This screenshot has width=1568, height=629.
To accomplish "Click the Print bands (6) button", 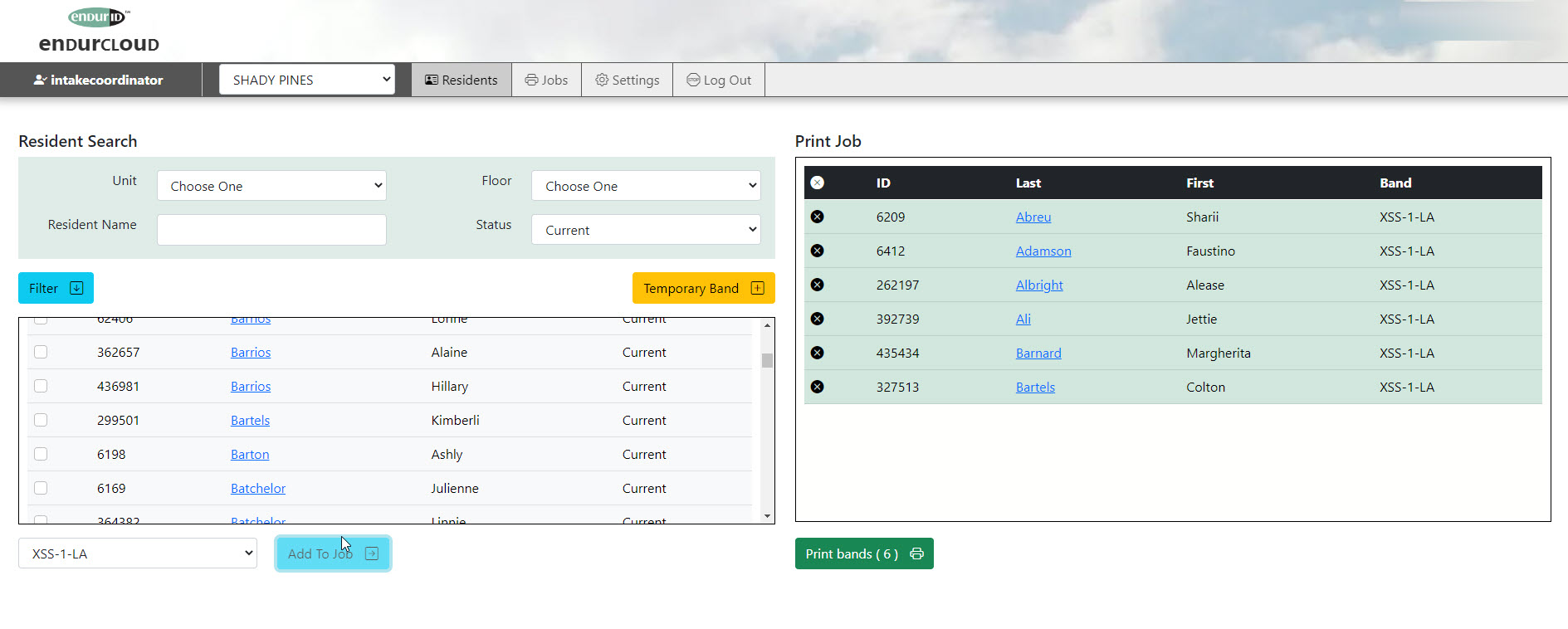I will [863, 553].
